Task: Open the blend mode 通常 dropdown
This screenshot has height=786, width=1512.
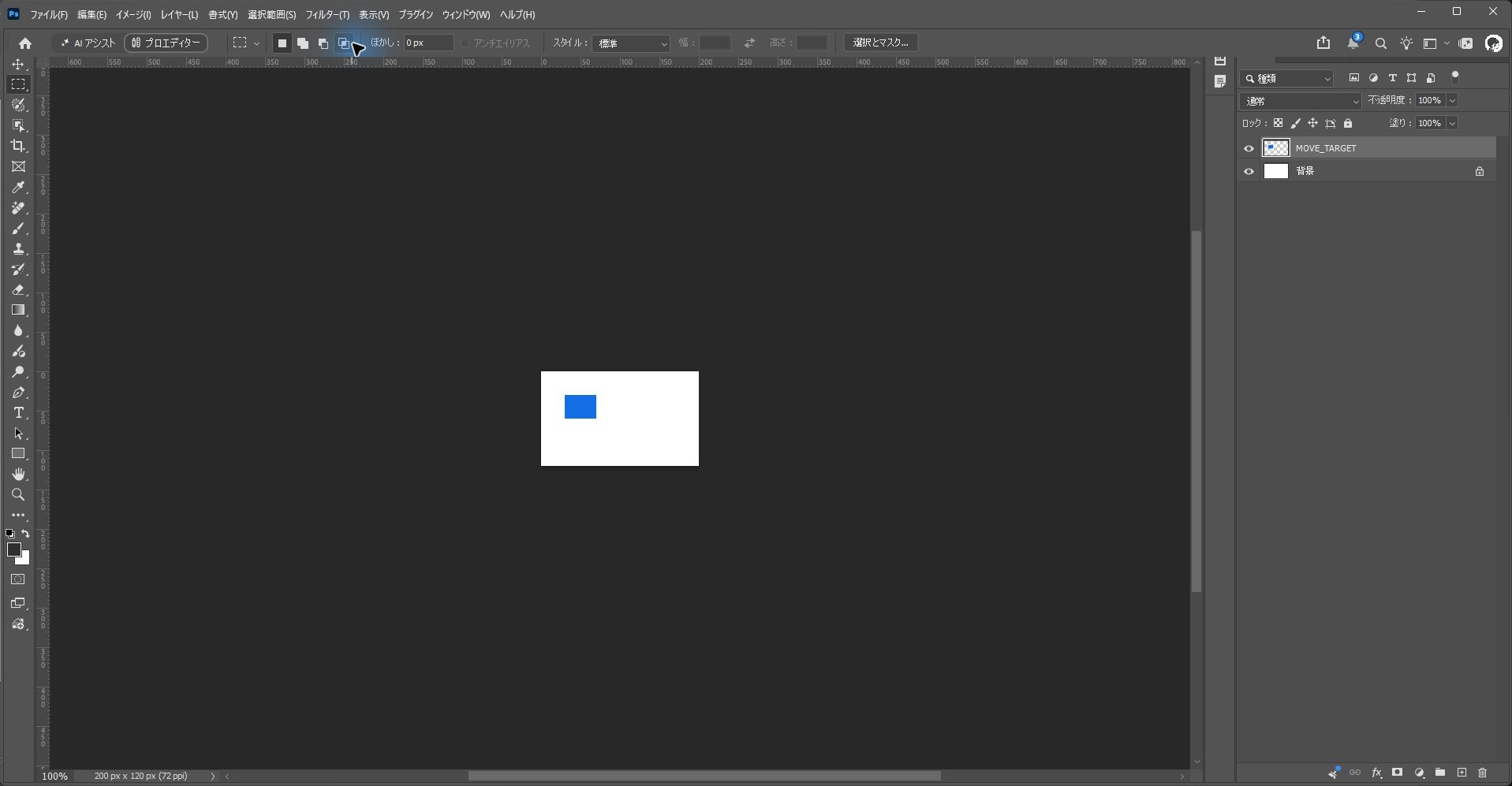Action: pos(1301,101)
